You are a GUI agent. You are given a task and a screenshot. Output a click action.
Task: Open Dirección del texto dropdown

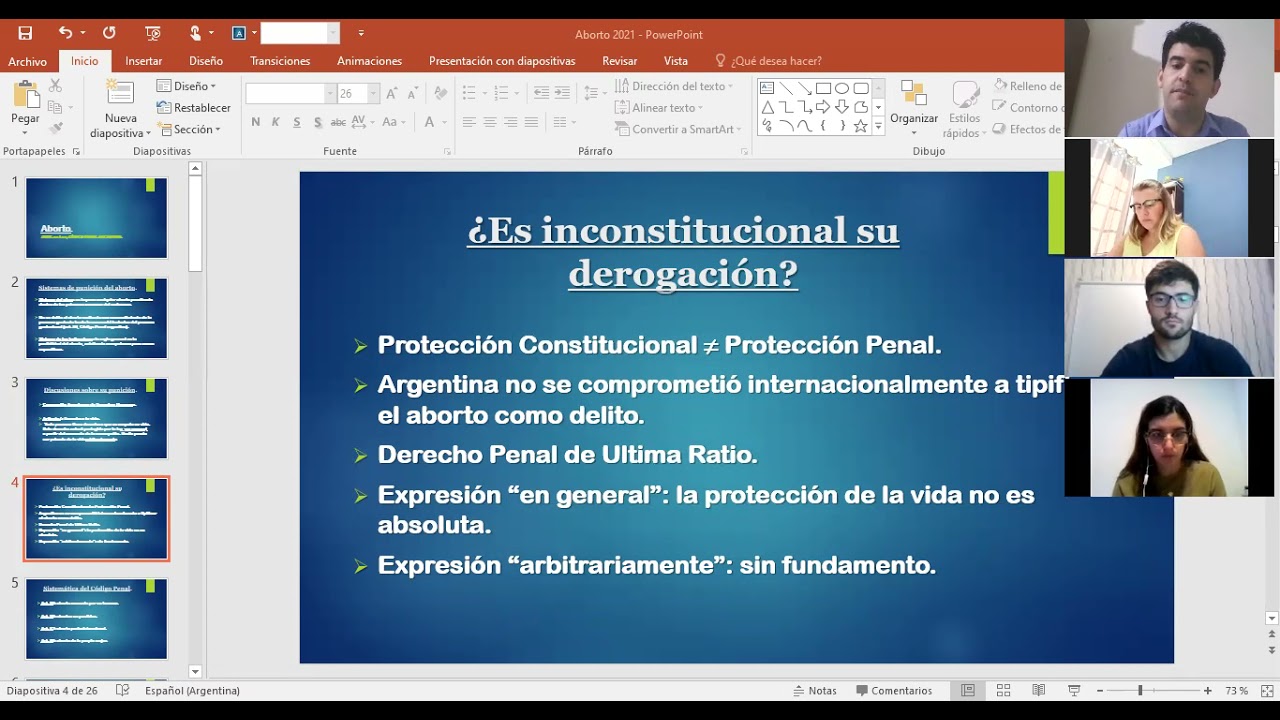coord(674,86)
